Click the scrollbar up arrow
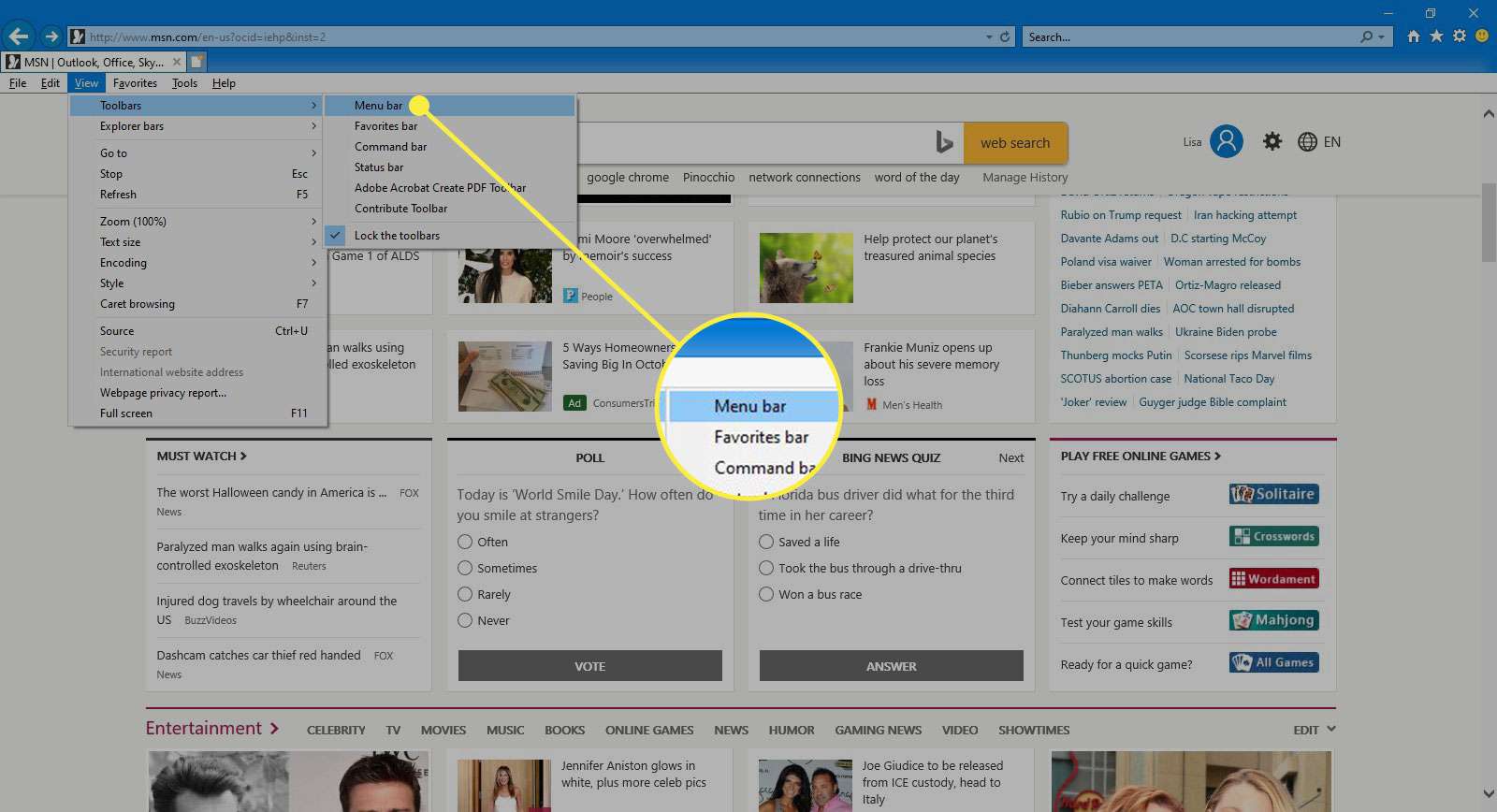 click(1488, 113)
